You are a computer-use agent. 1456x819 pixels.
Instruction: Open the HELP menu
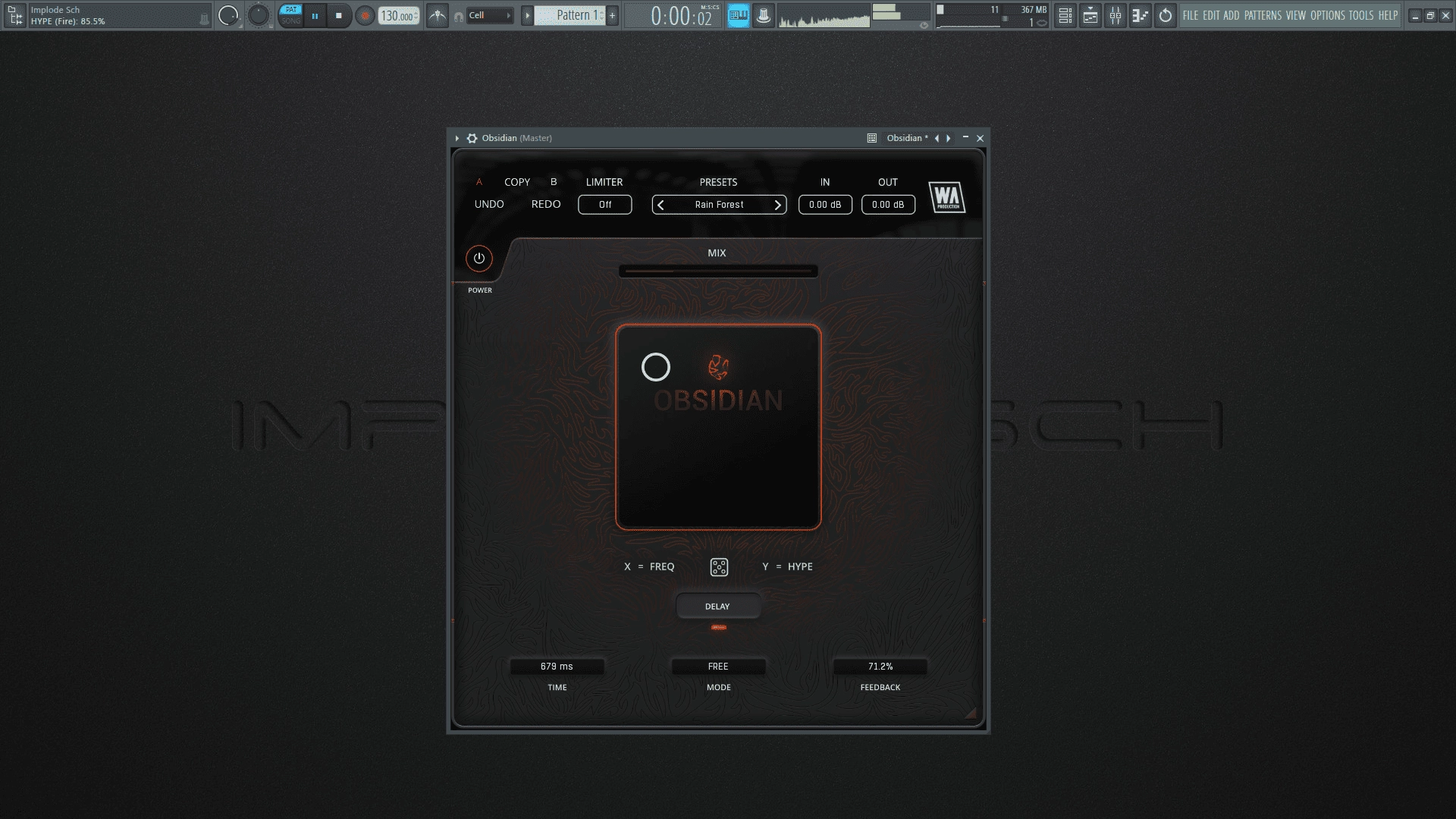click(1388, 15)
